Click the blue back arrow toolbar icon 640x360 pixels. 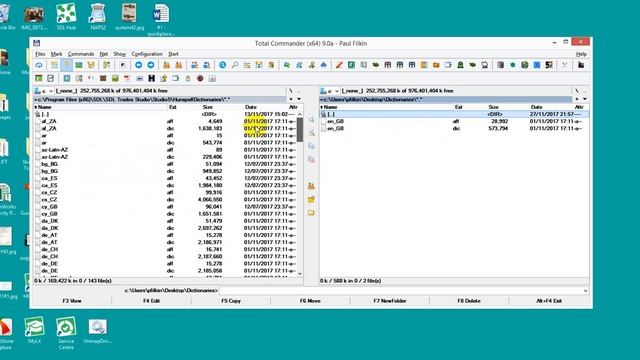(138, 65)
